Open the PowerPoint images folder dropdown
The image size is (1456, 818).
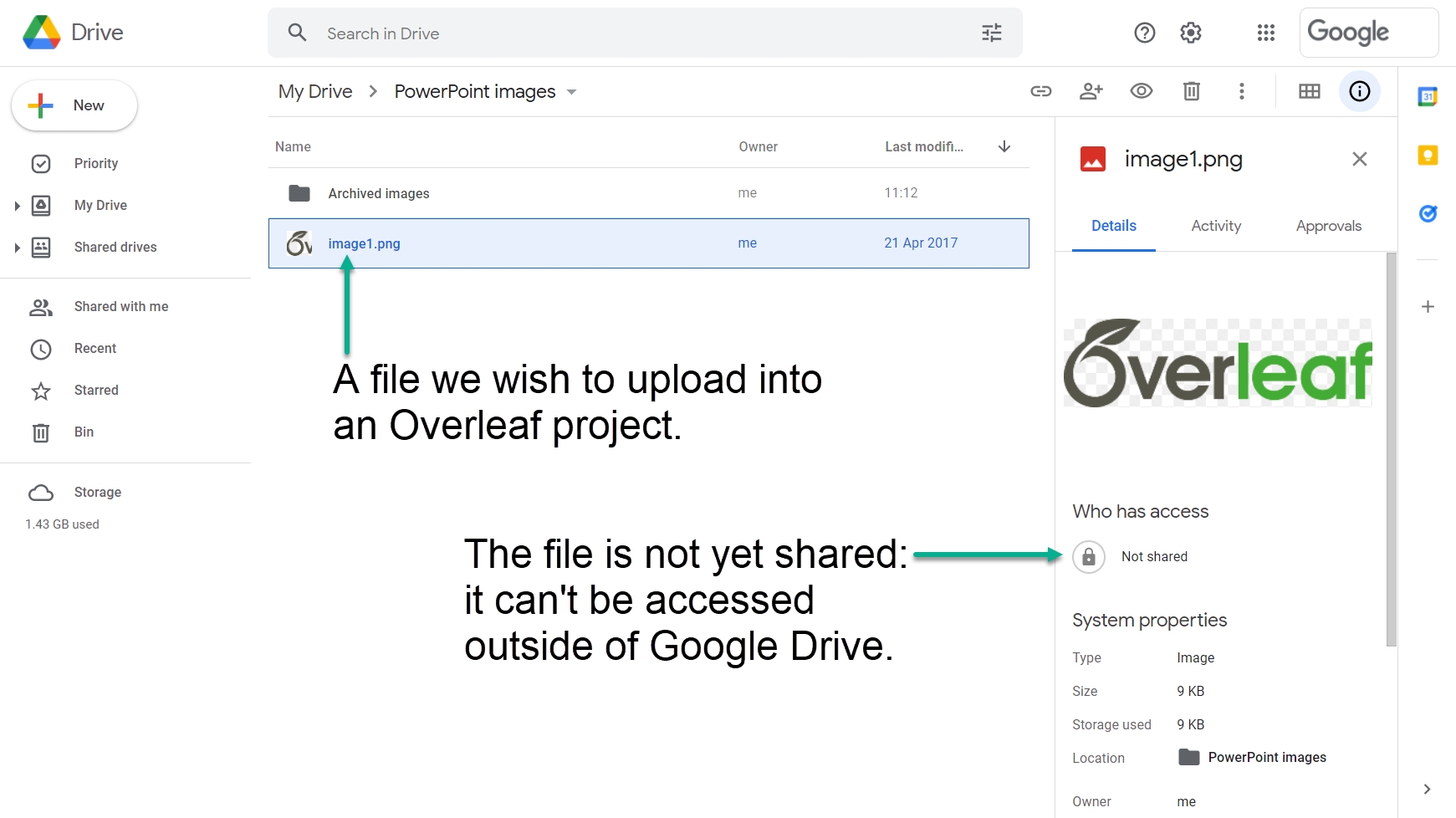coord(572,92)
